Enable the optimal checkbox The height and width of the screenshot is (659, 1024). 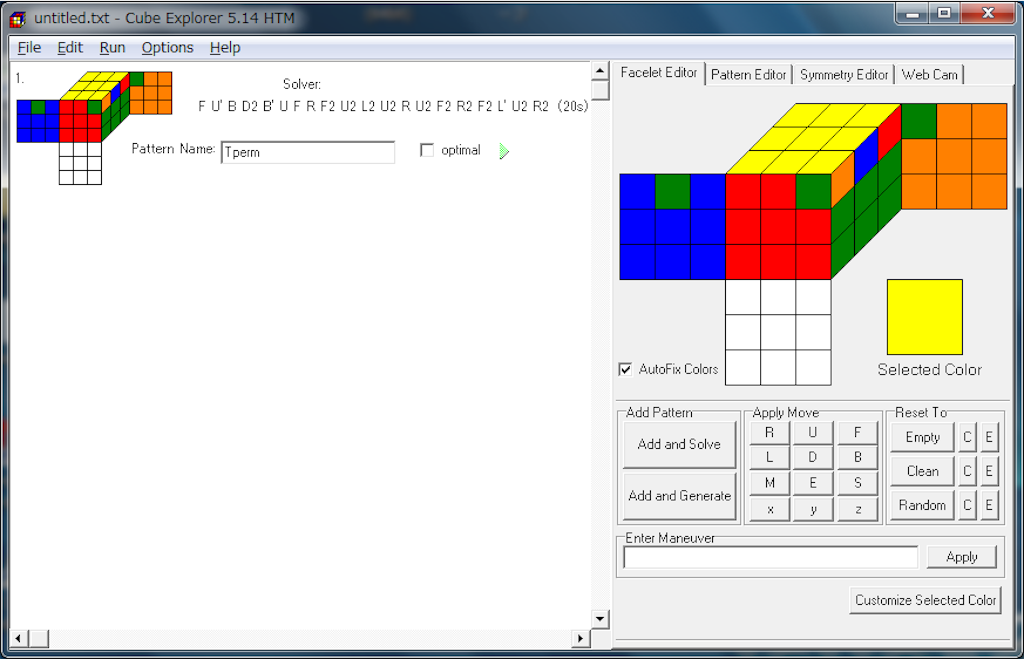coord(426,150)
